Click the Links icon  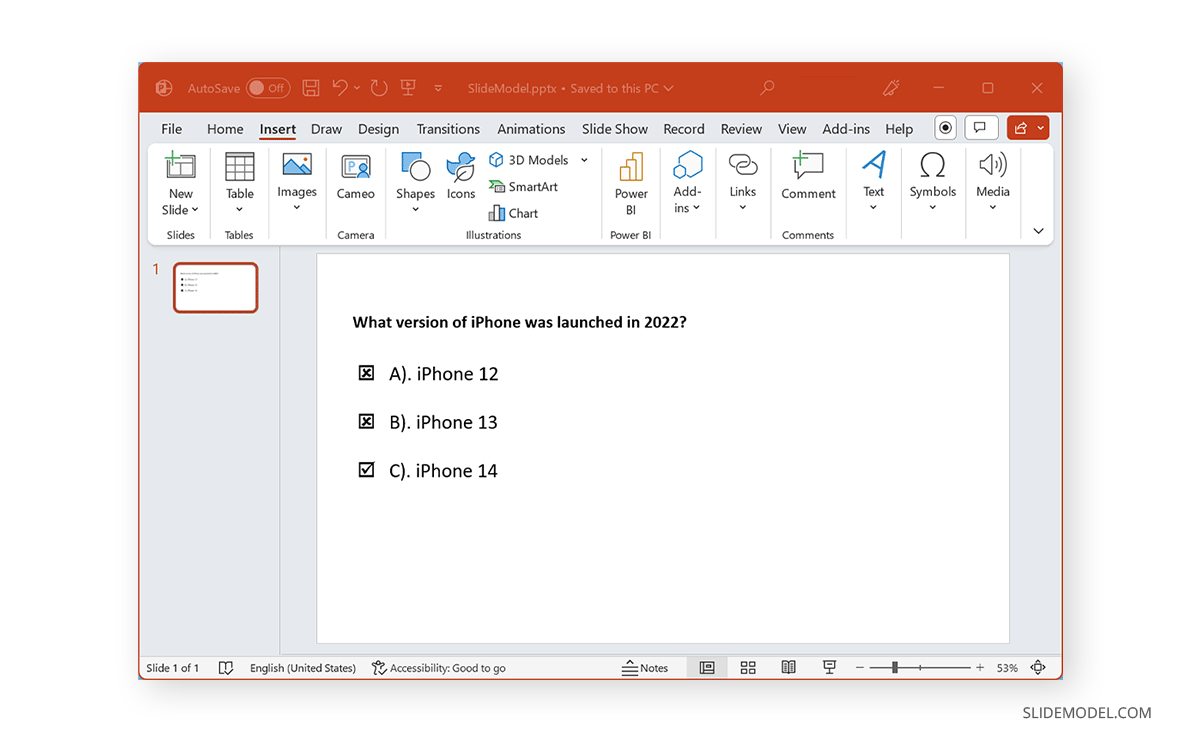coord(743,165)
